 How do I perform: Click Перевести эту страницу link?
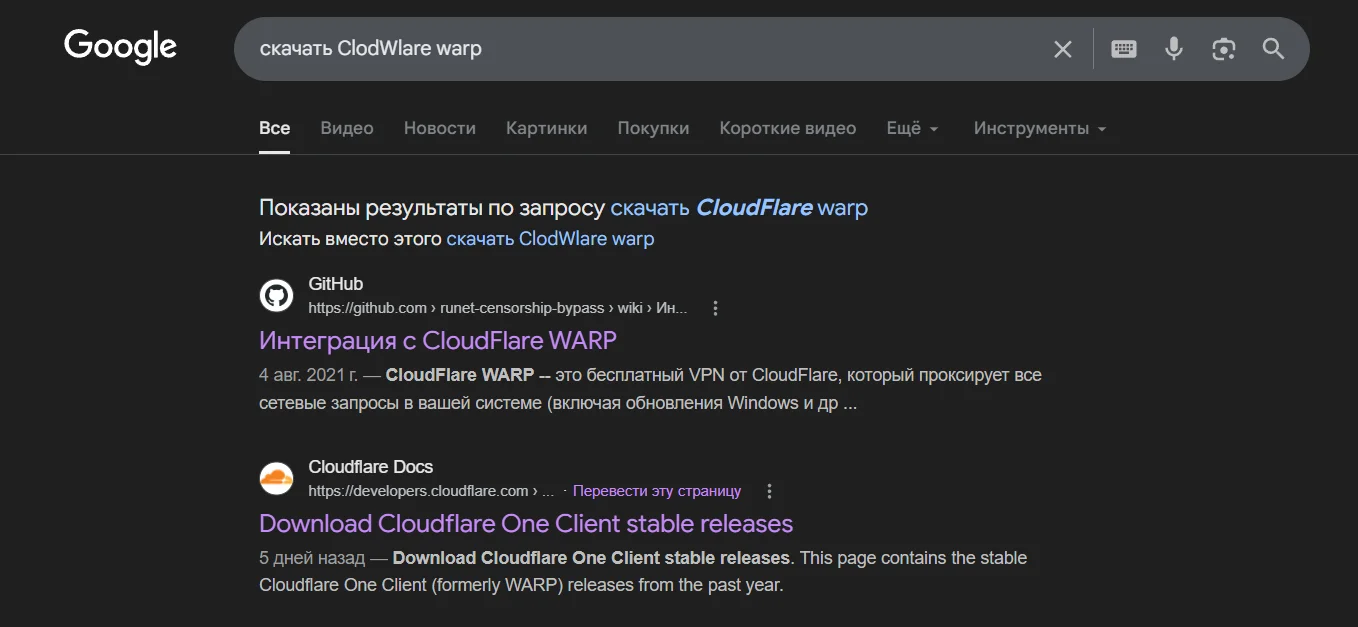click(x=657, y=491)
